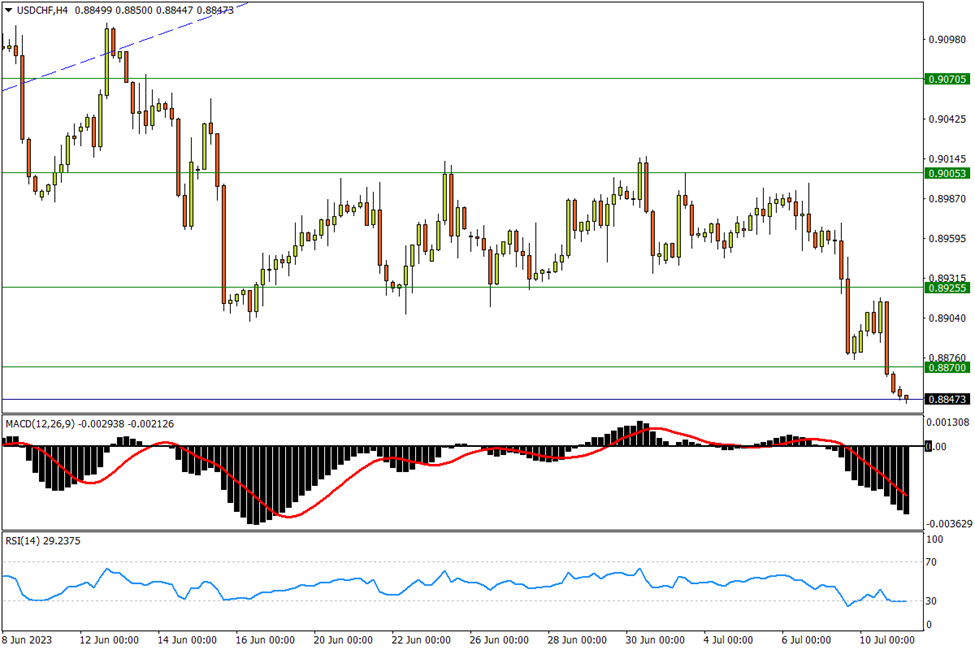Click the 0.89255 green price level tag

coord(946,288)
